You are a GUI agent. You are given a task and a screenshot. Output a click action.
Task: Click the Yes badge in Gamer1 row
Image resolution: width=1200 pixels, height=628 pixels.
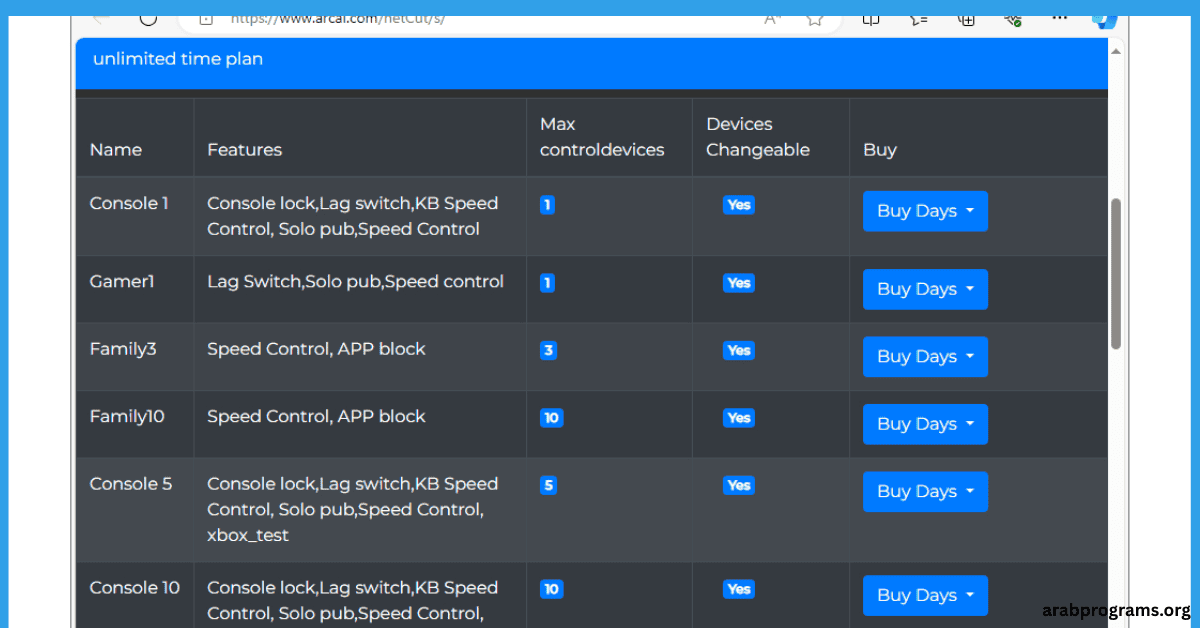click(x=739, y=283)
